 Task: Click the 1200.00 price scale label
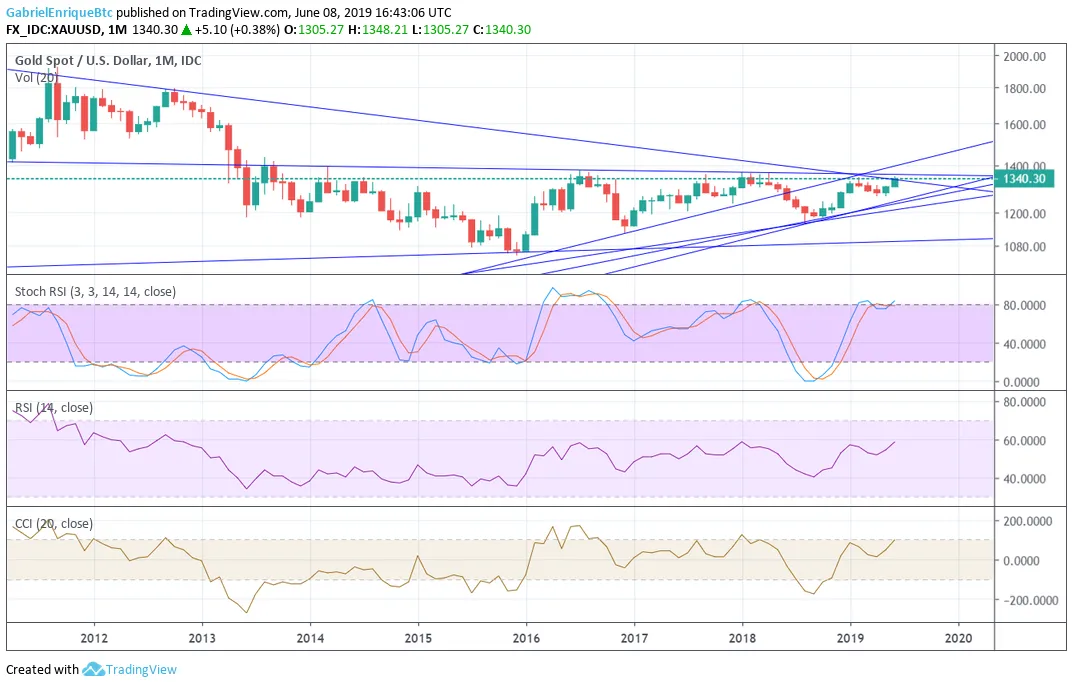point(1024,213)
